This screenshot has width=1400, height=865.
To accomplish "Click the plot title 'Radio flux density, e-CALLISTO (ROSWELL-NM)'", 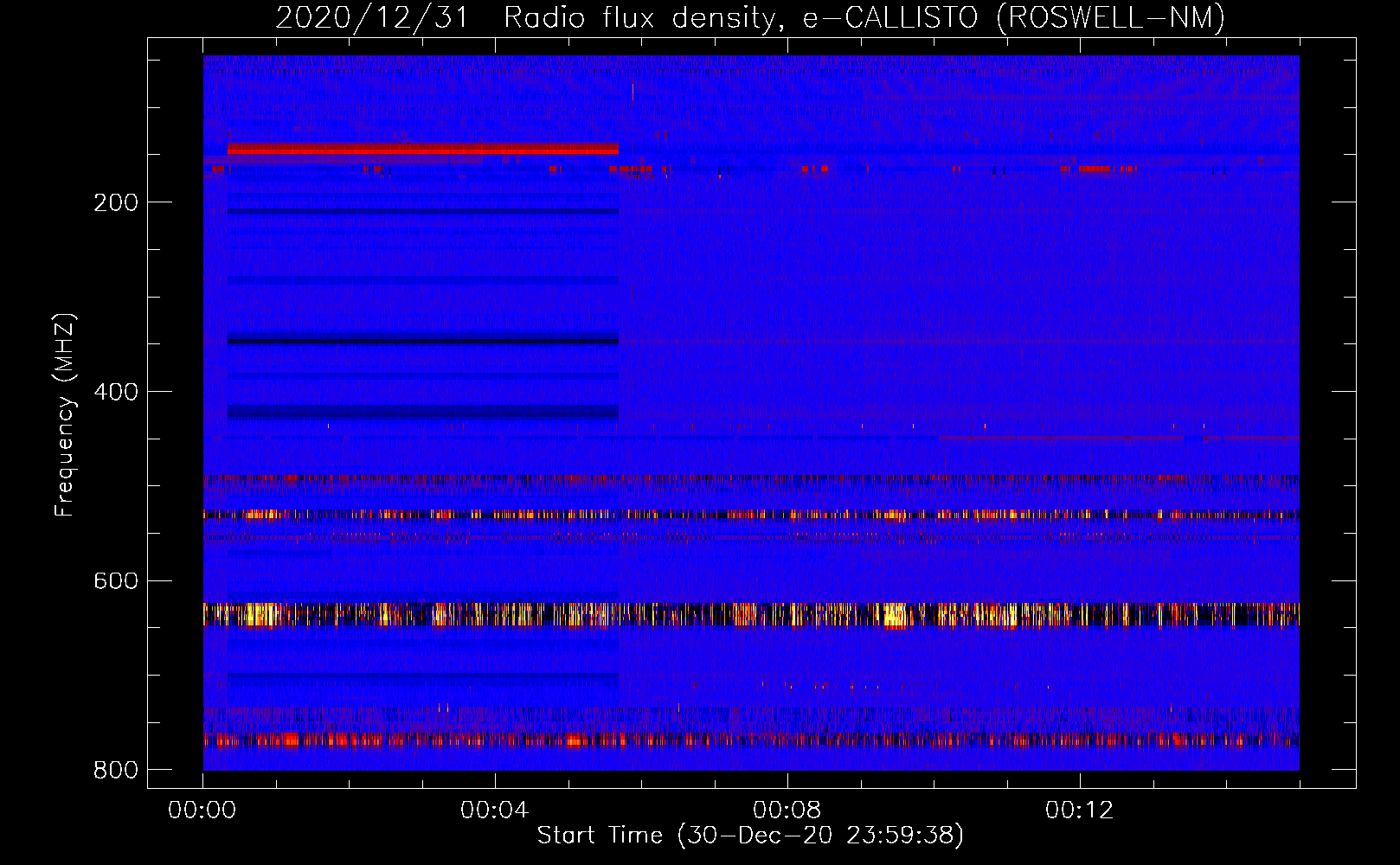I will (x=864, y=17).
